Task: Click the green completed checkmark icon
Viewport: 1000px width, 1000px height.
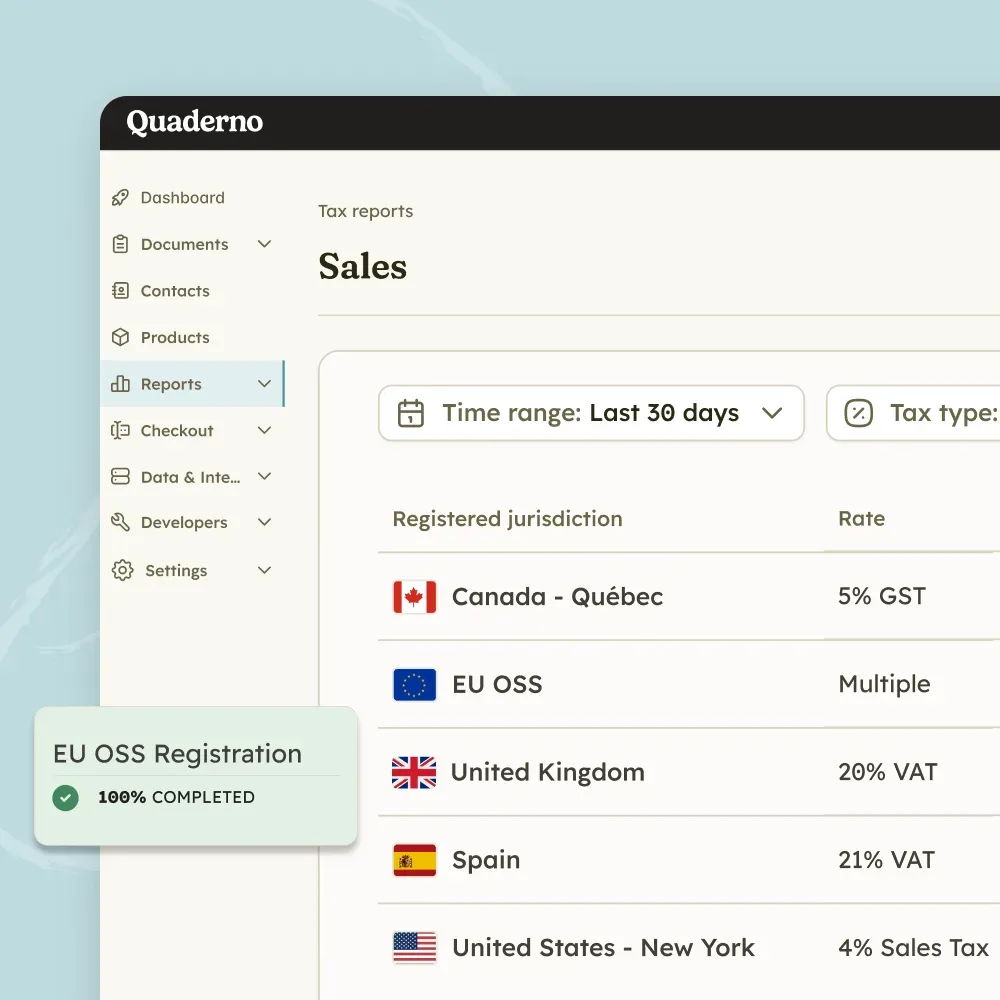Action: point(65,798)
